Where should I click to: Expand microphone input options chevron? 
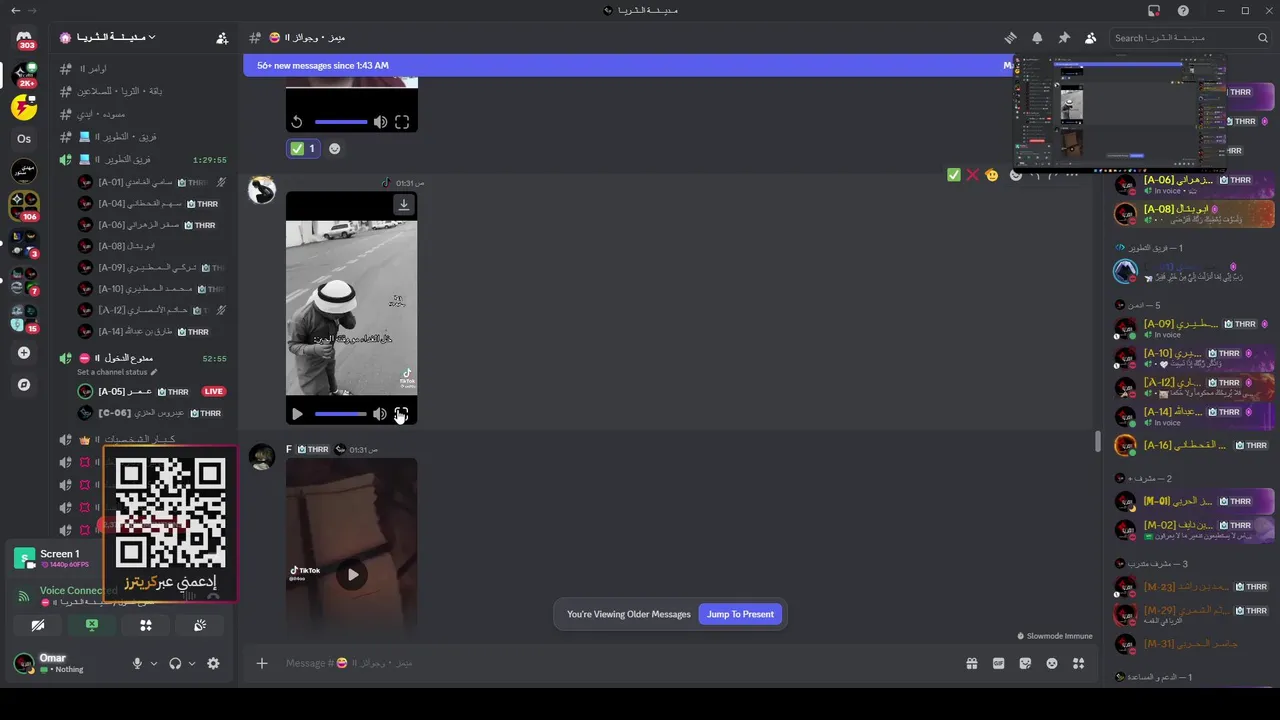(x=154, y=663)
